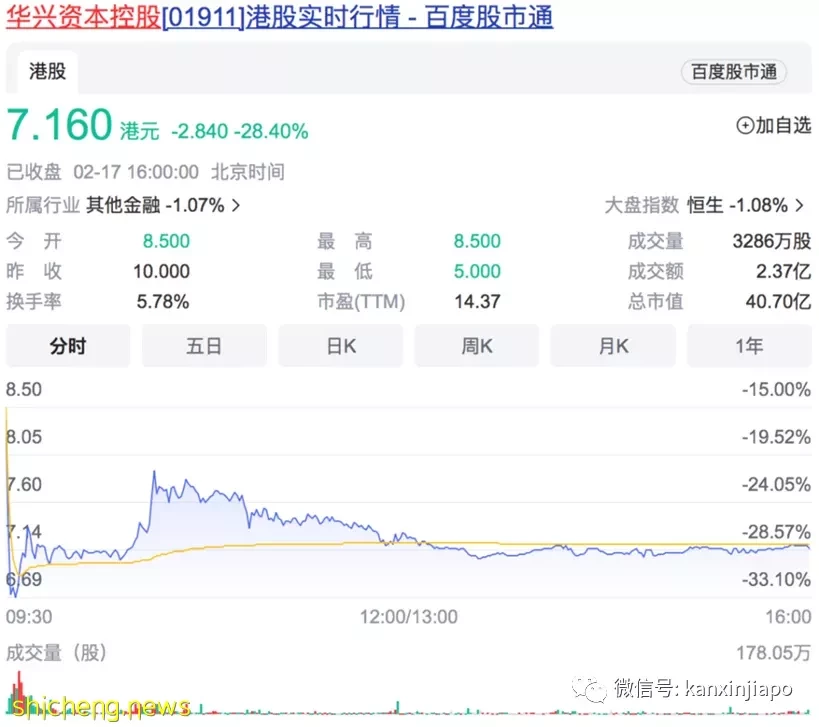Click the -24.05% axis label
The height and width of the screenshot is (727, 819).
coord(776,485)
